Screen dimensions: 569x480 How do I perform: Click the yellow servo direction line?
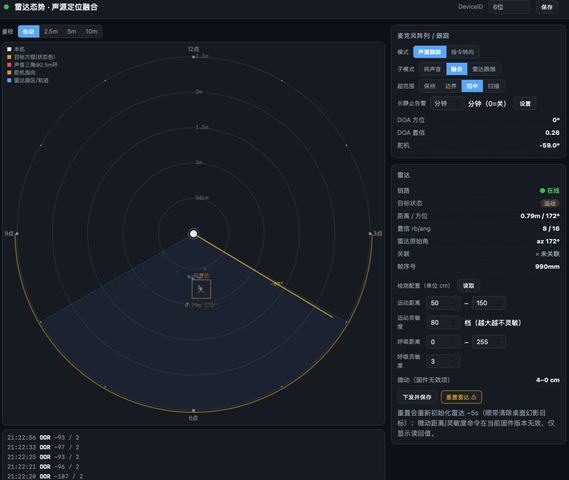click(263, 275)
